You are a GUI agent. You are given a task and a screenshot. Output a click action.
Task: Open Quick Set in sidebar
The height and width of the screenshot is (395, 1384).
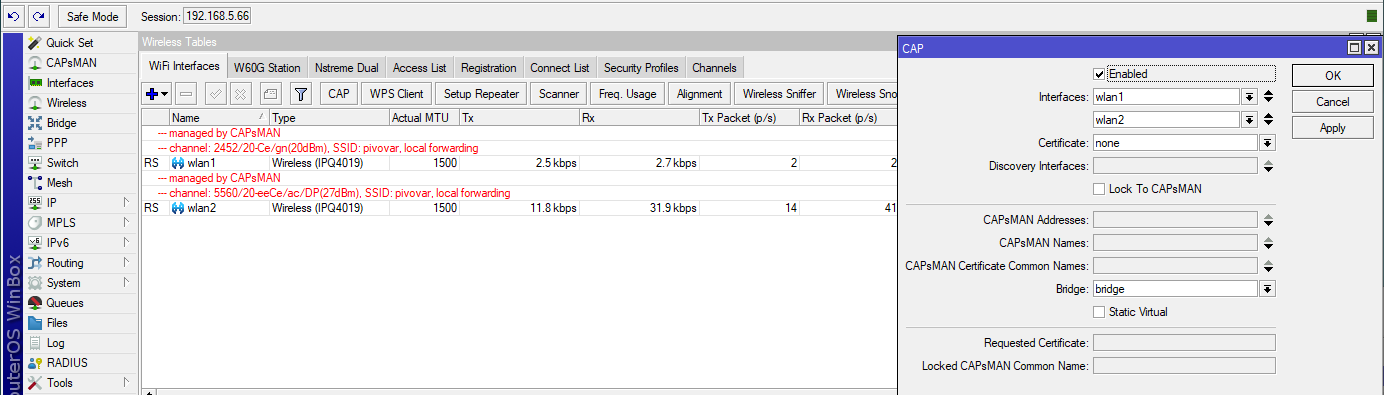pos(69,43)
